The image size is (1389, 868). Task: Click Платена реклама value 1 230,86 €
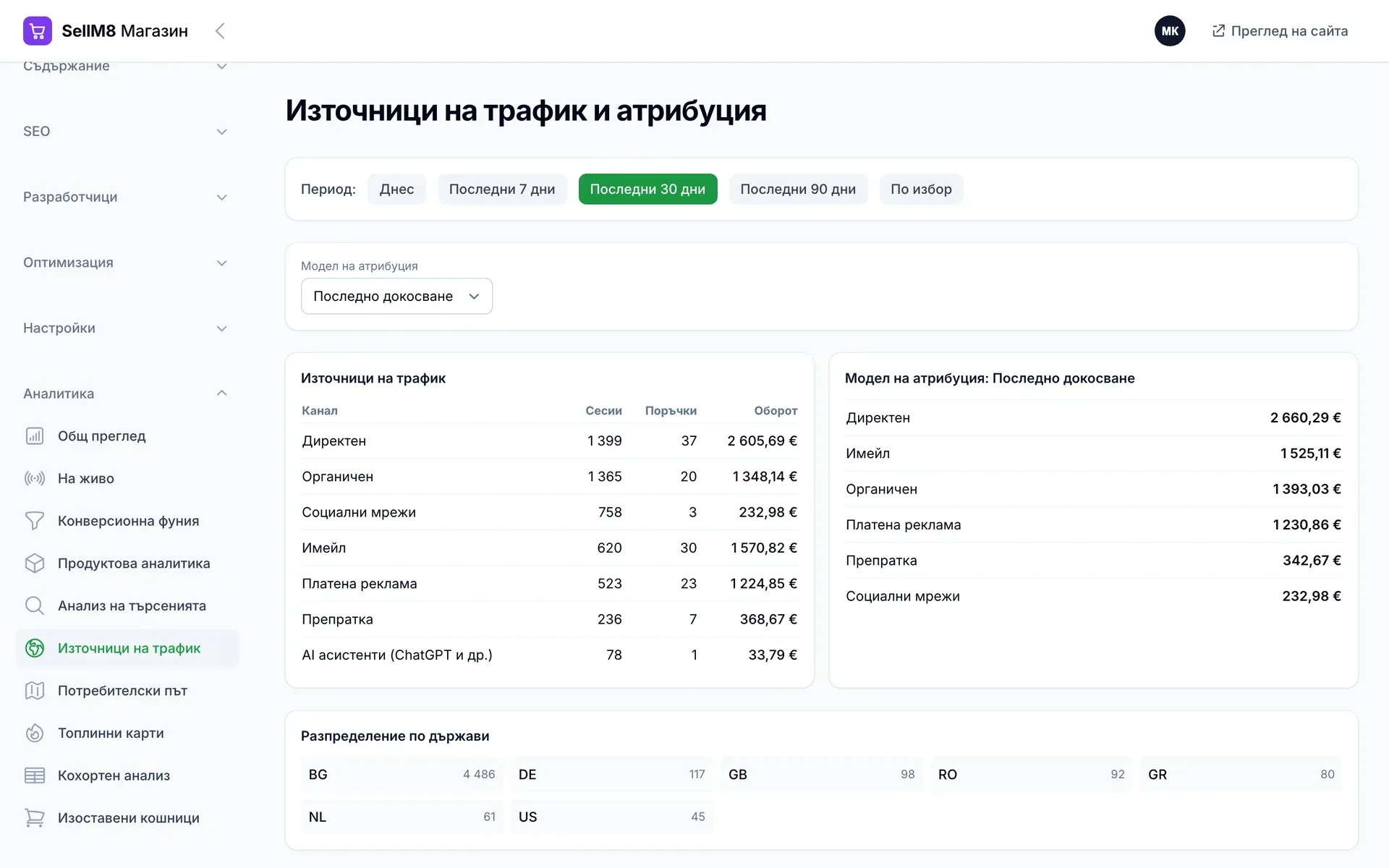[1307, 524]
